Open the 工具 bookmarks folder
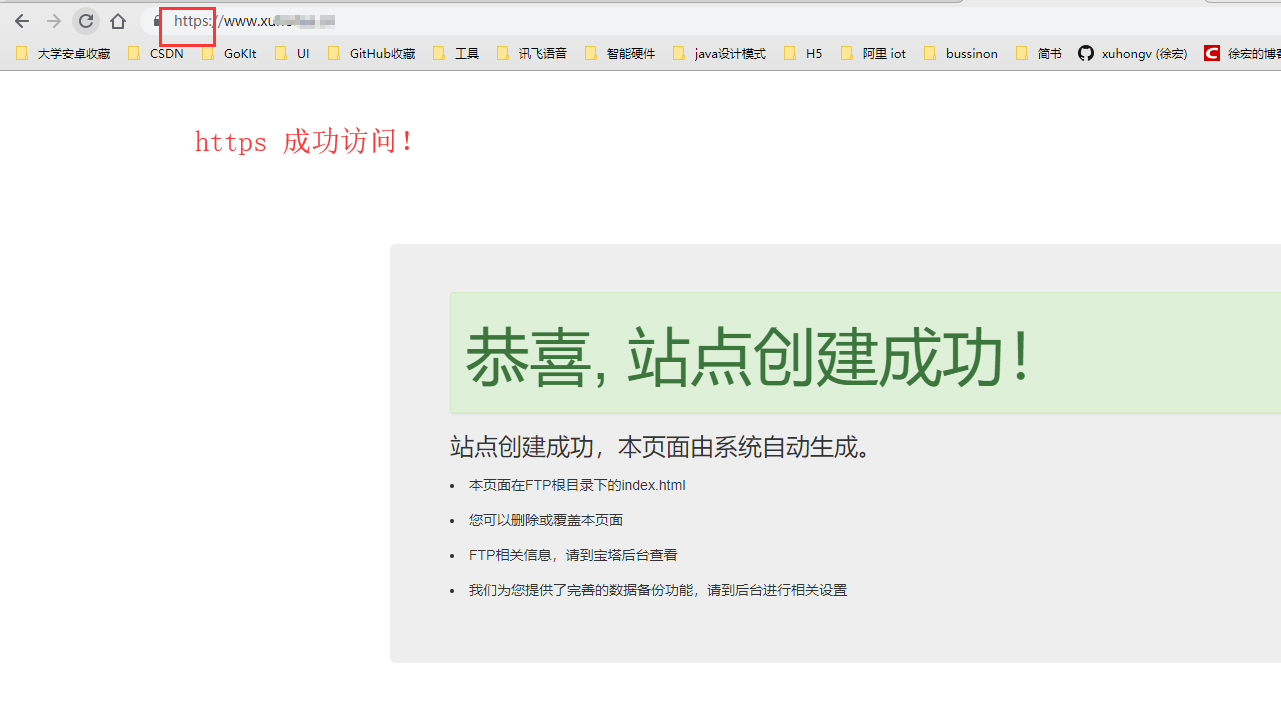1281x721 pixels. point(455,54)
